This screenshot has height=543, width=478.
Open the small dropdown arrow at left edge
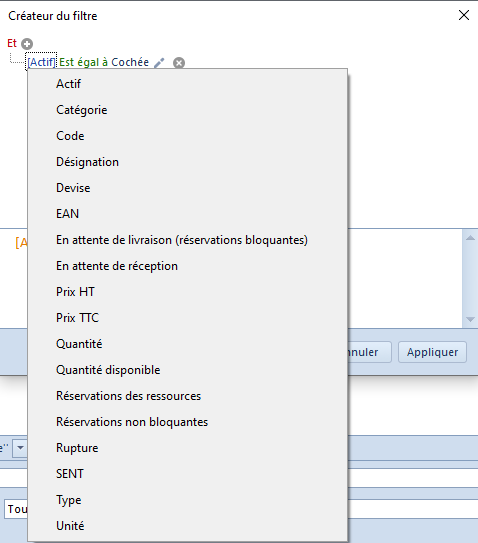coord(20,448)
